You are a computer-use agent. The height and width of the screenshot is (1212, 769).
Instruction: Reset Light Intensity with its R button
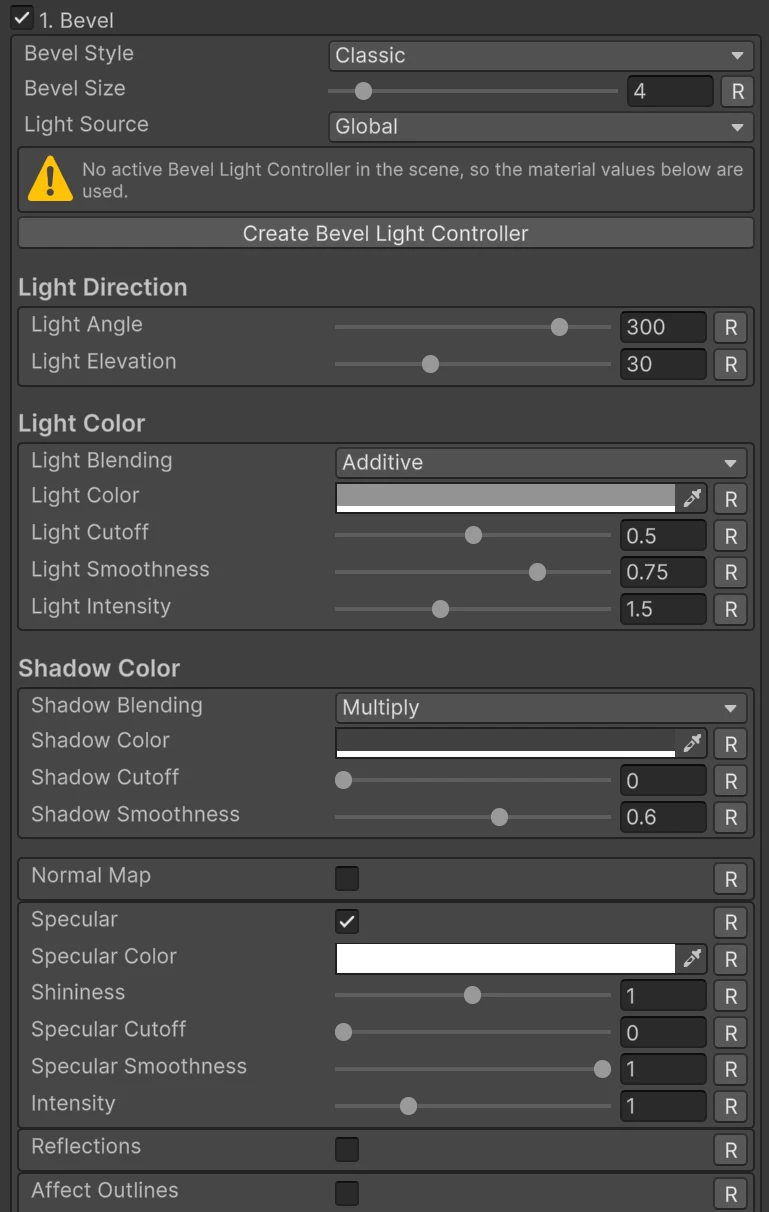[731, 610]
